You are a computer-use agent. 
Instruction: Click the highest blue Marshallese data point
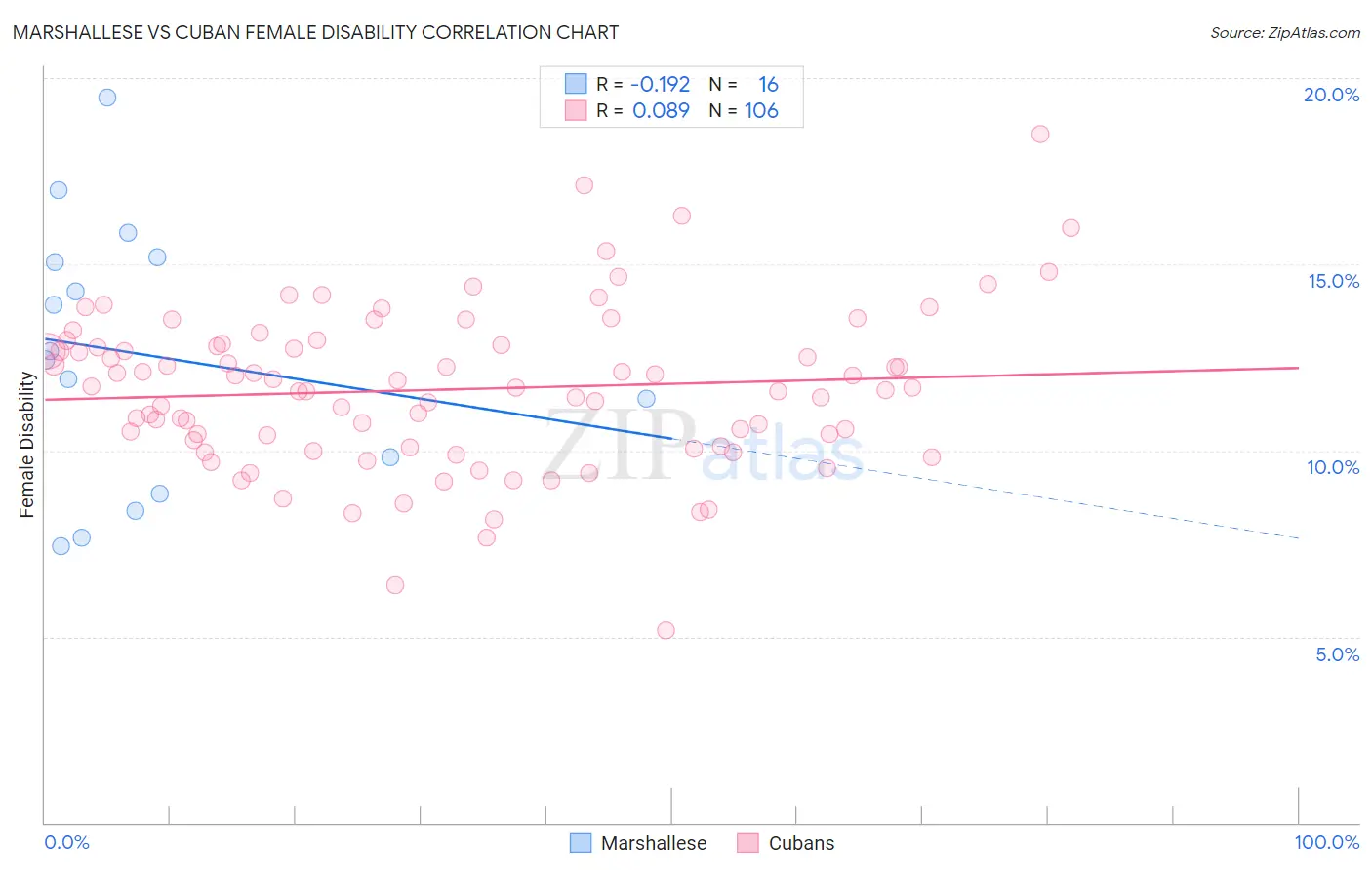(x=107, y=98)
